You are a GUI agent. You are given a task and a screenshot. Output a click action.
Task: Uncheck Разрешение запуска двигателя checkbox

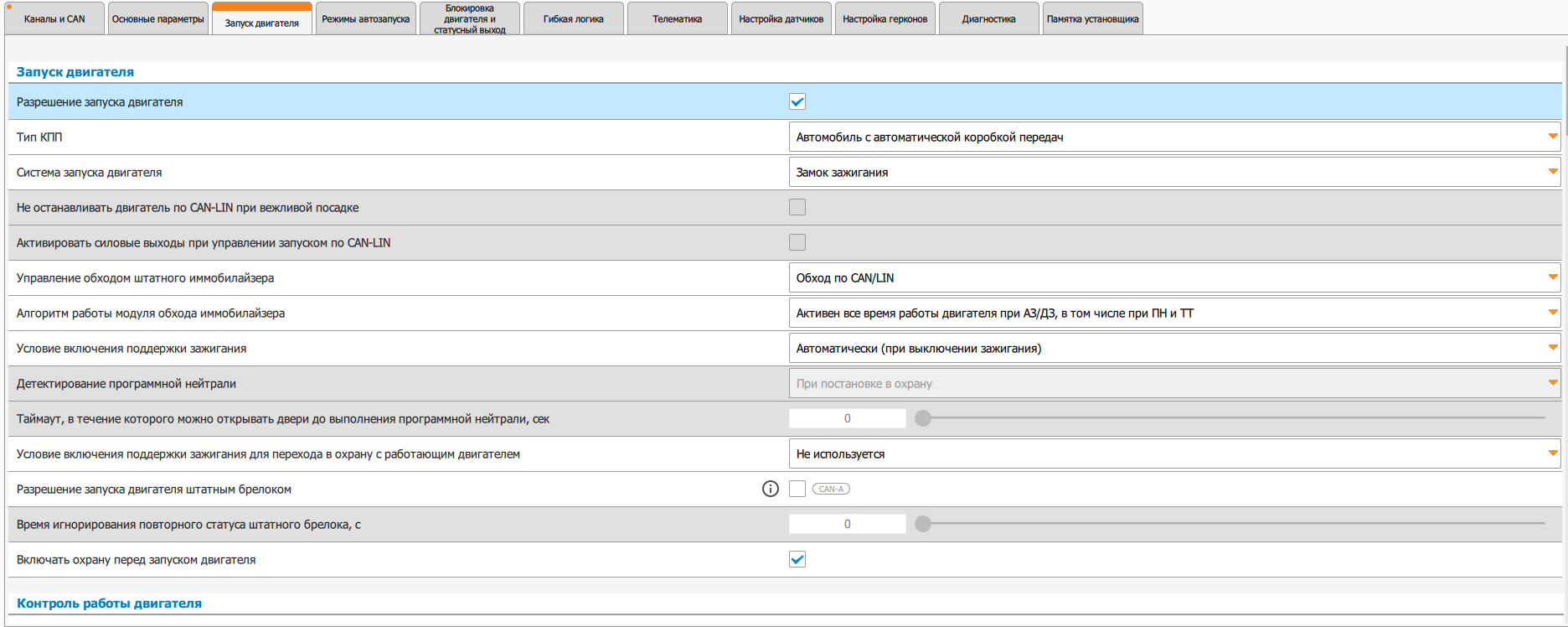[x=797, y=101]
